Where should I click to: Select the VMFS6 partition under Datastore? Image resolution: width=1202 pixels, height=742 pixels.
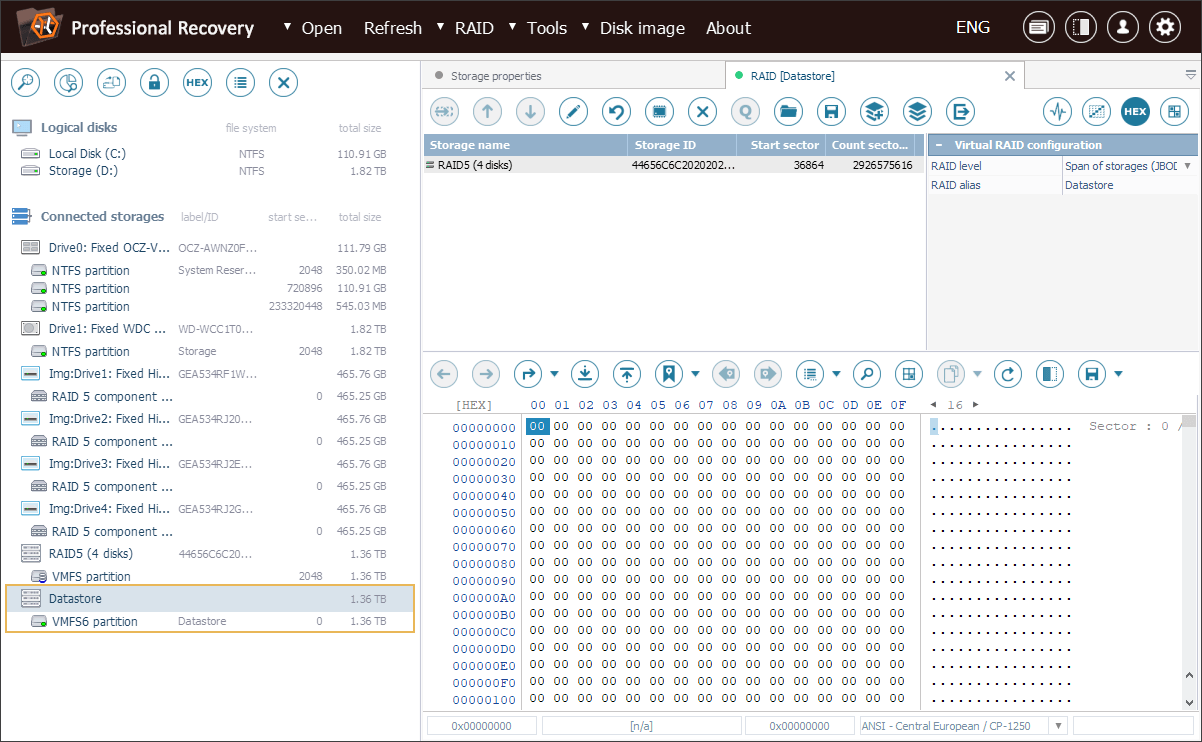tap(94, 622)
